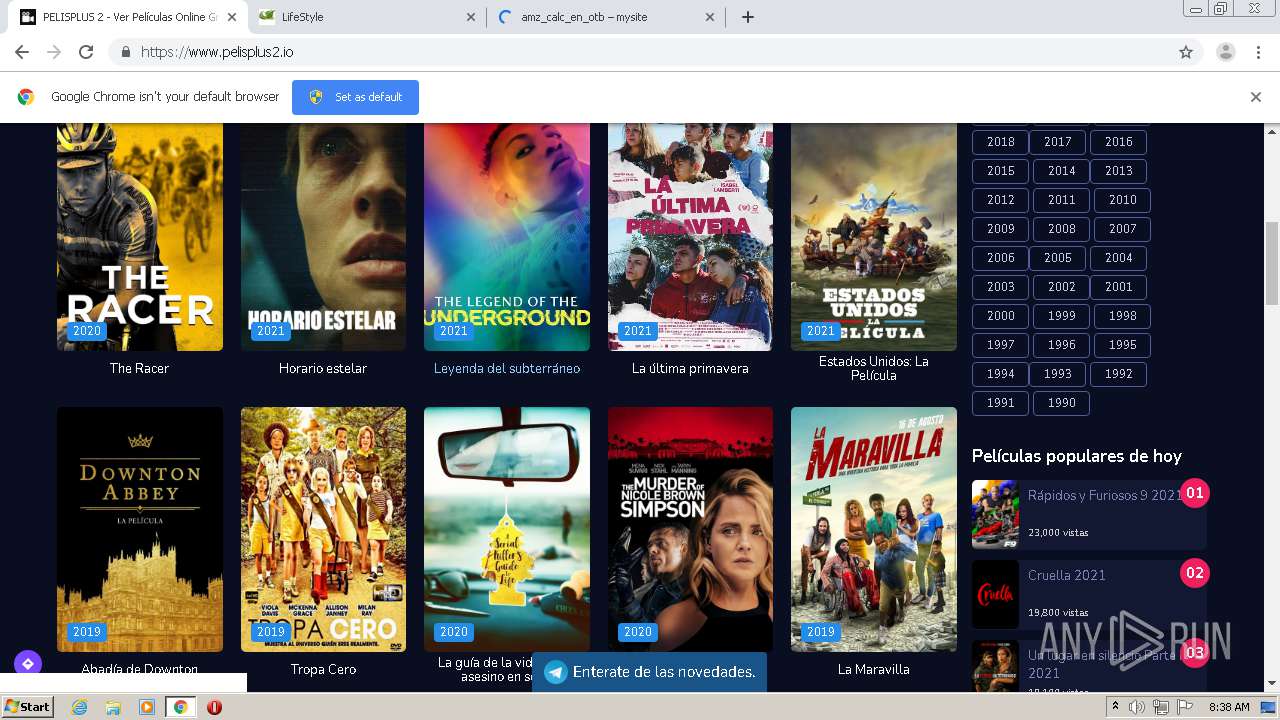This screenshot has height=720, width=1280.
Task: Click the Telegram icon in the news banner
Action: pos(555,672)
